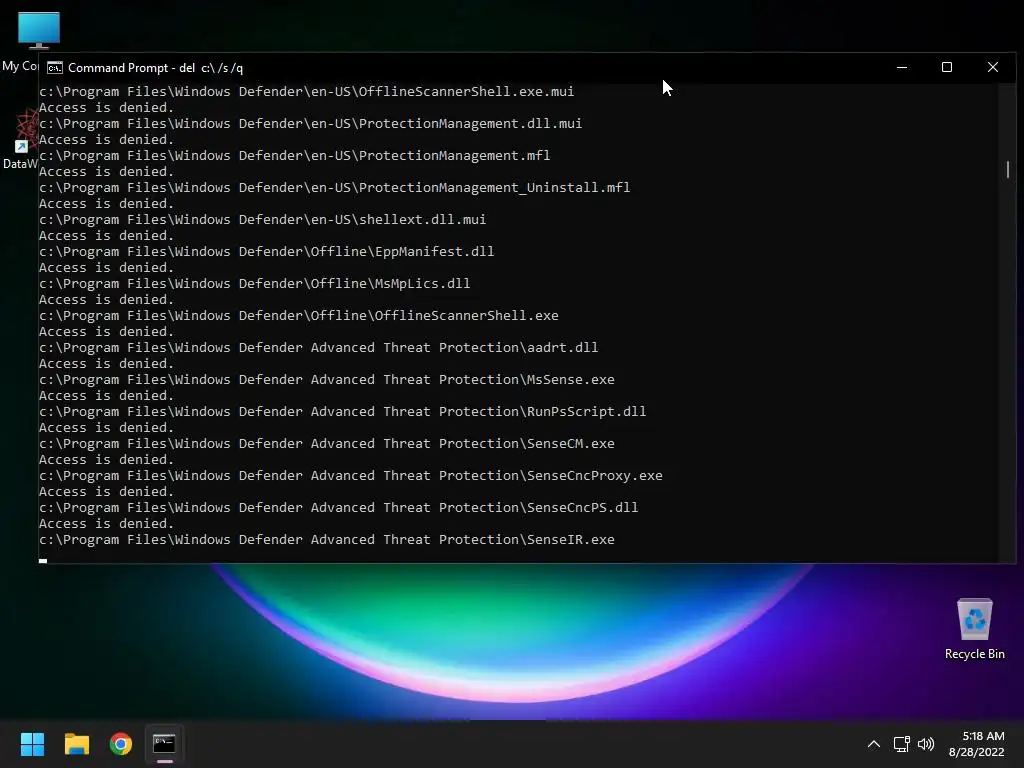Click the ProtectionManagement.dll.mui path line
Image resolution: width=1024 pixels, height=768 pixels.
click(x=310, y=123)
